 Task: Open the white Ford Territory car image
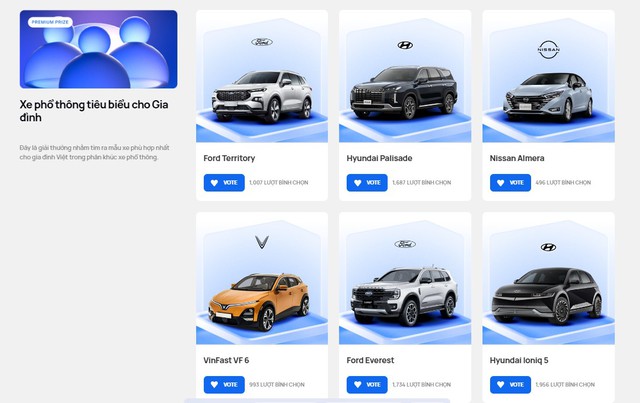(262, 96)
